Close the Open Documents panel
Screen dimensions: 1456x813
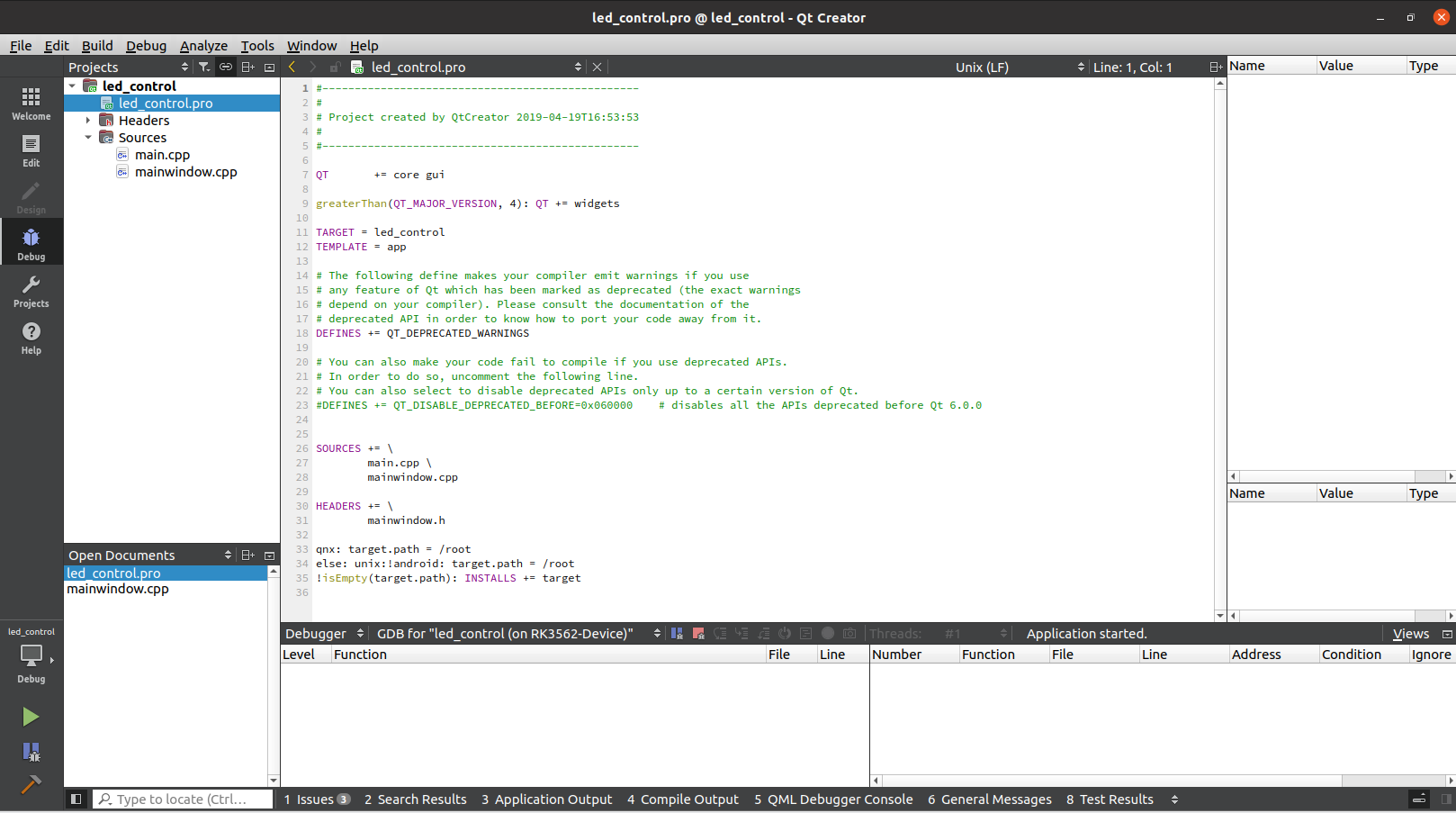[x=269, y=555]
